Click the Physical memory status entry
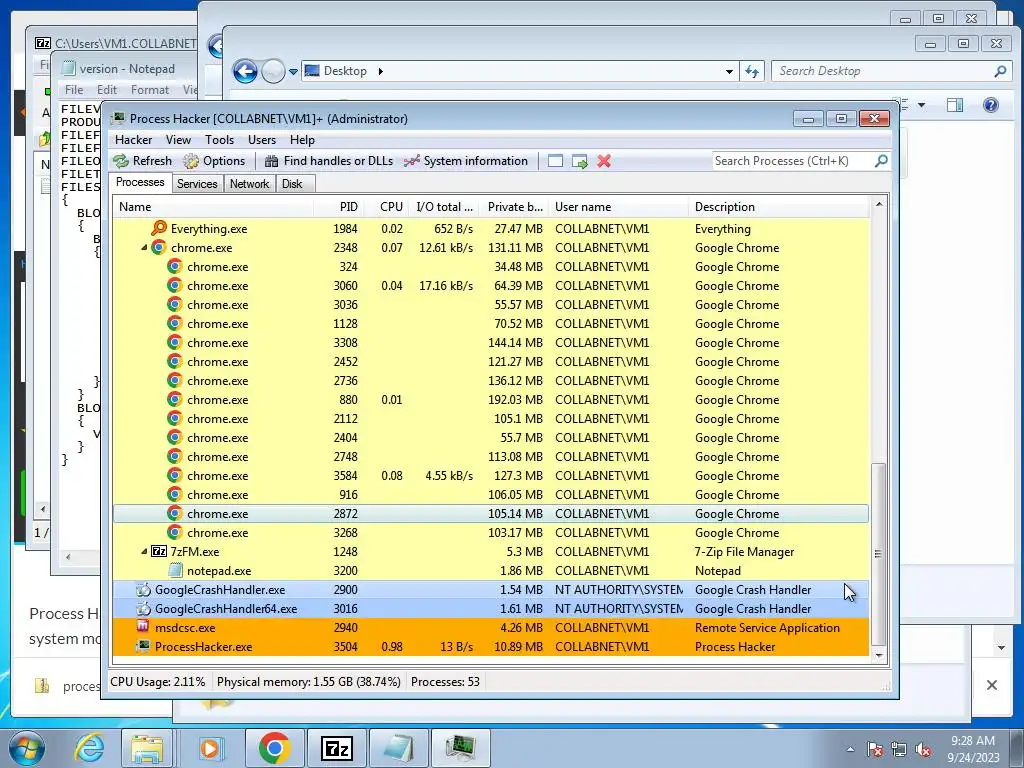 (x=308, y=682)
